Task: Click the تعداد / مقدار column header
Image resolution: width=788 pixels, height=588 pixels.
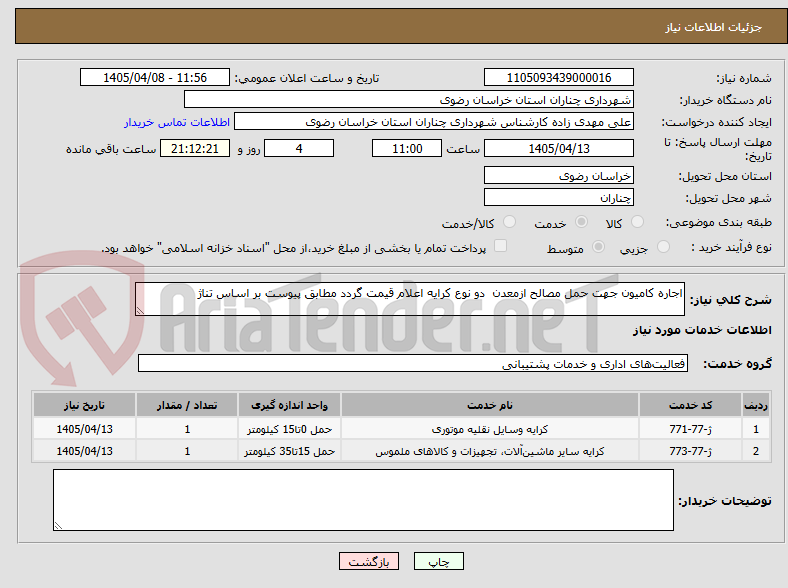Action: click(x=187, y=405)
